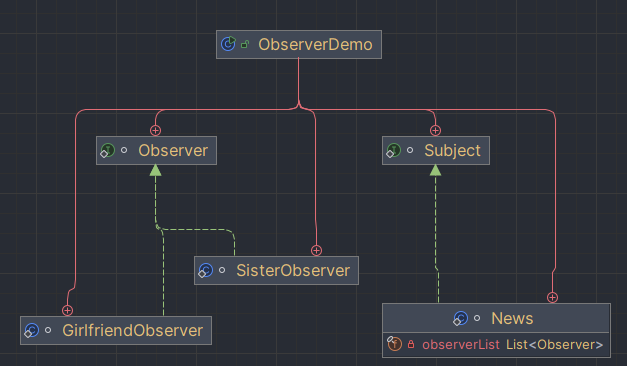Image resolution: width=627 pixels, height=366 pixels.
Task: Click the Observer interface icon
Action: click(x=108, y=150)
